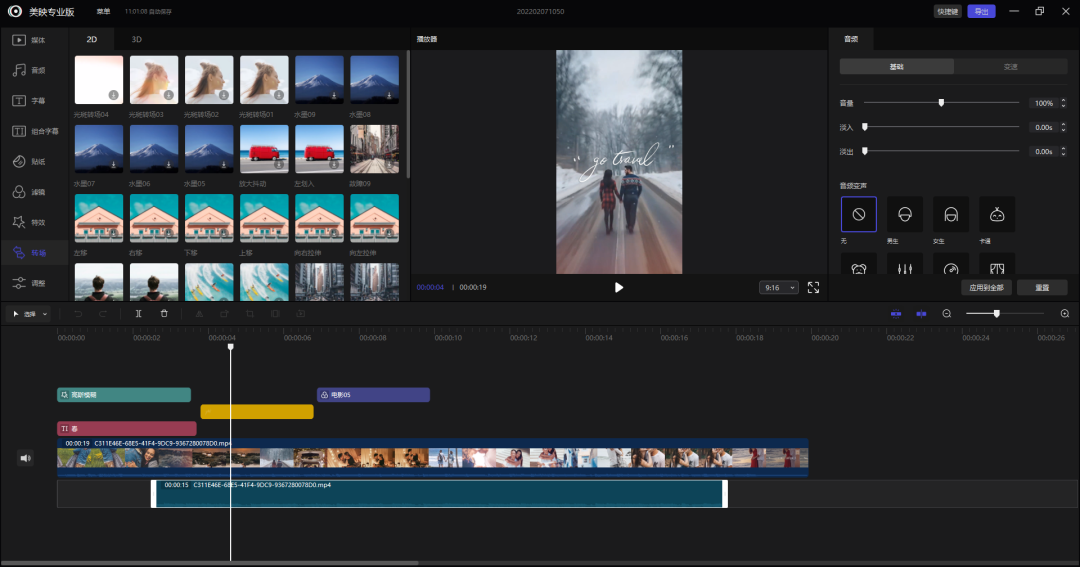Click the volume 100% value field
1080x567 pixels.
click(x=1043, y=103)
